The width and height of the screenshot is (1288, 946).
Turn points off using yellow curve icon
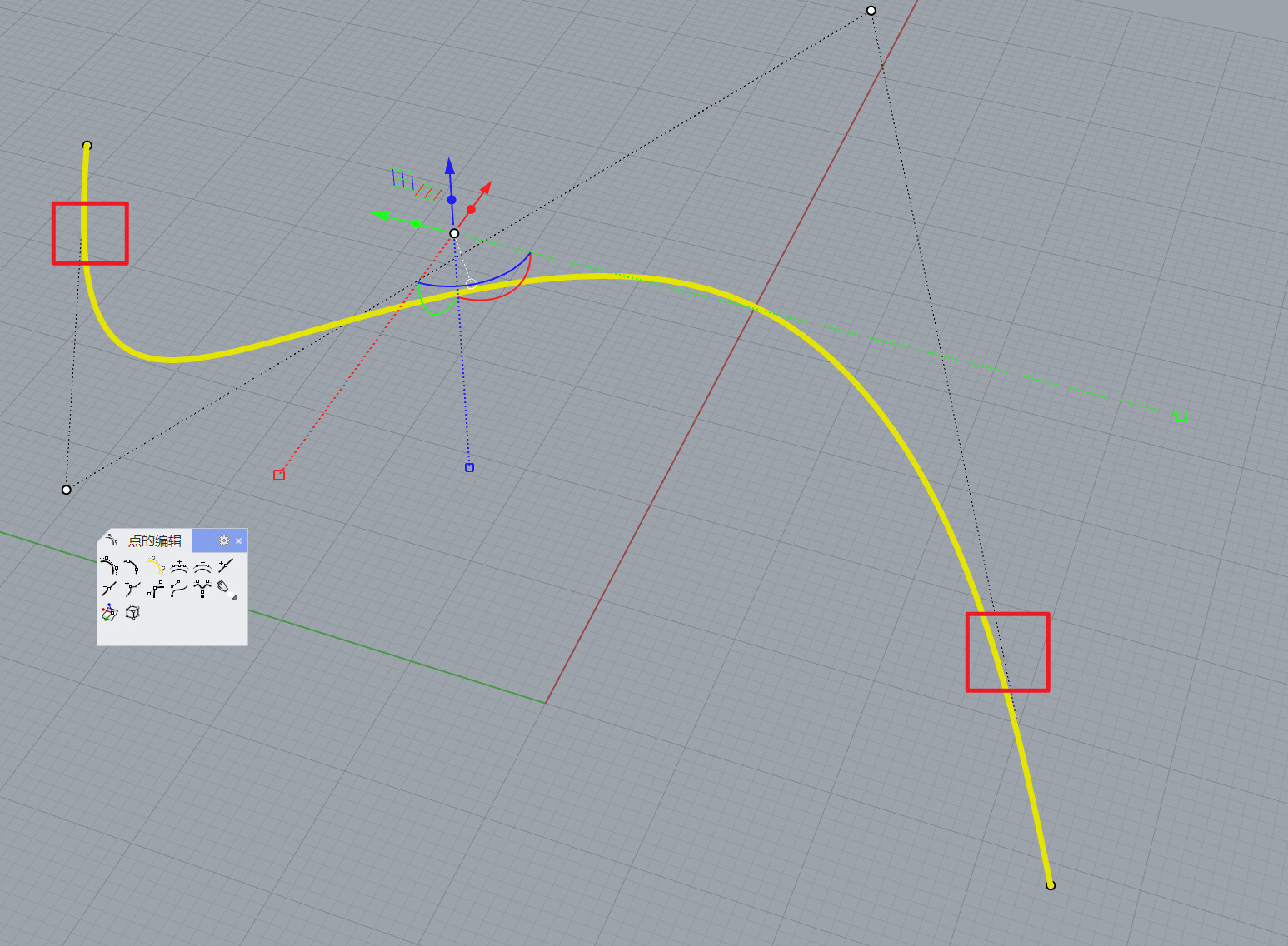[155, 566]
